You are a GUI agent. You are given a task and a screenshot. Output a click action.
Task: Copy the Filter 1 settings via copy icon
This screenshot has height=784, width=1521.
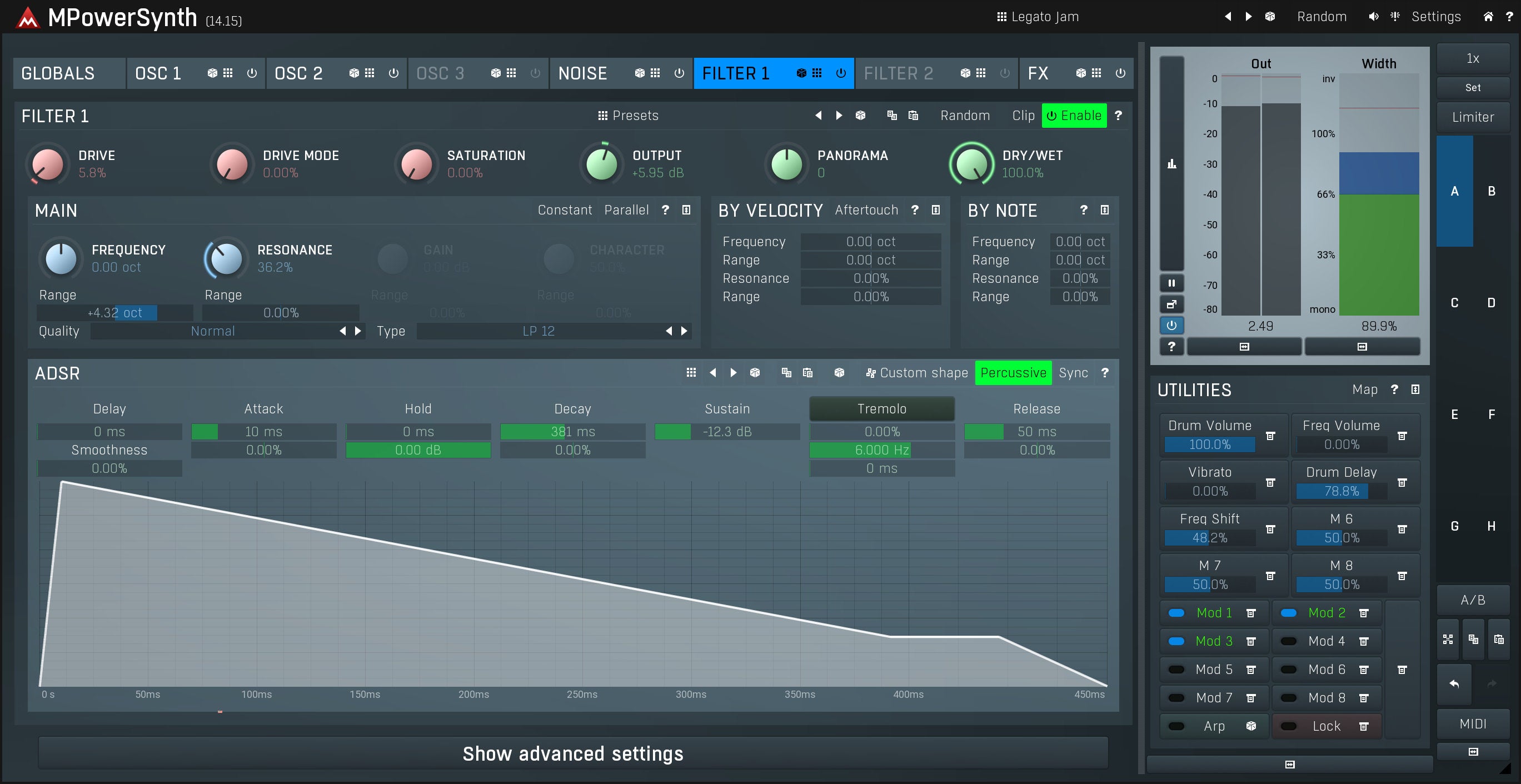pos(891,116)
